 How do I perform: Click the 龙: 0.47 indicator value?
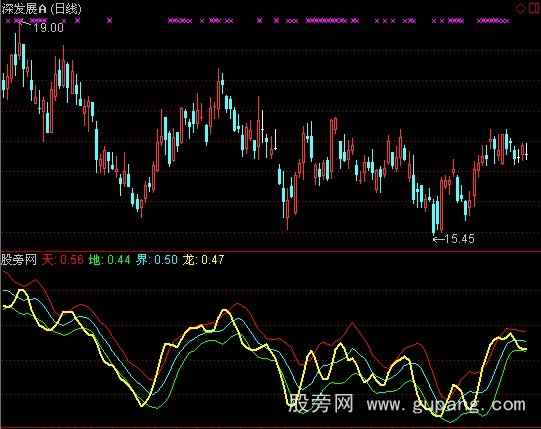(204, 260)
